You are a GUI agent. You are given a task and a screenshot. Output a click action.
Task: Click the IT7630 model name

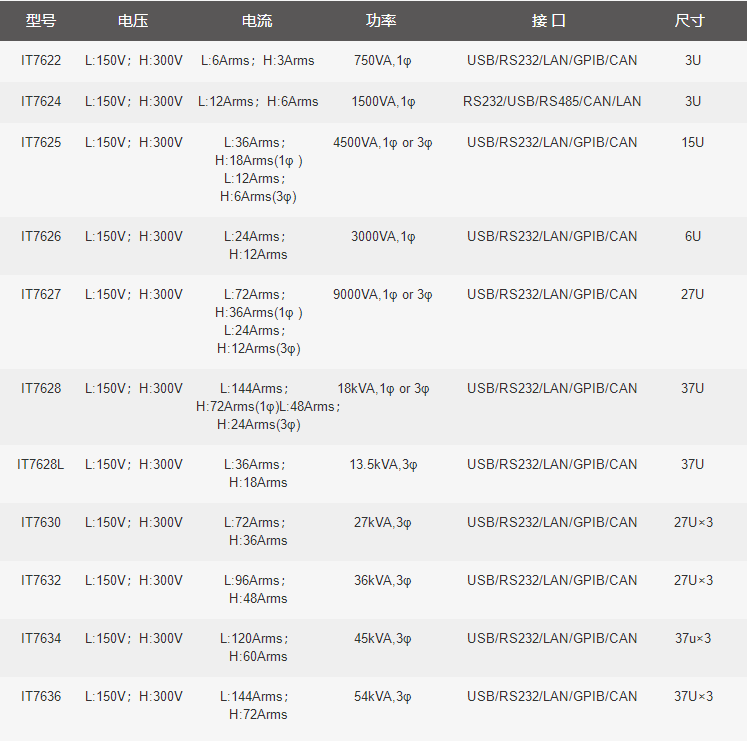[41, 523]
